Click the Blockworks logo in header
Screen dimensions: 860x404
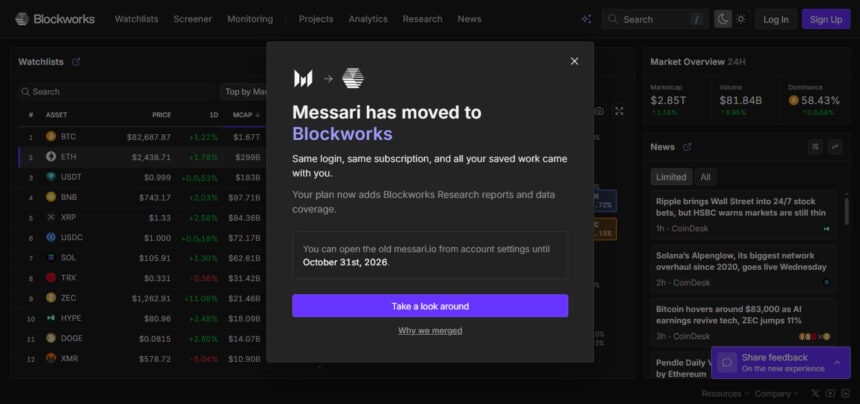(x=55, y=19)
